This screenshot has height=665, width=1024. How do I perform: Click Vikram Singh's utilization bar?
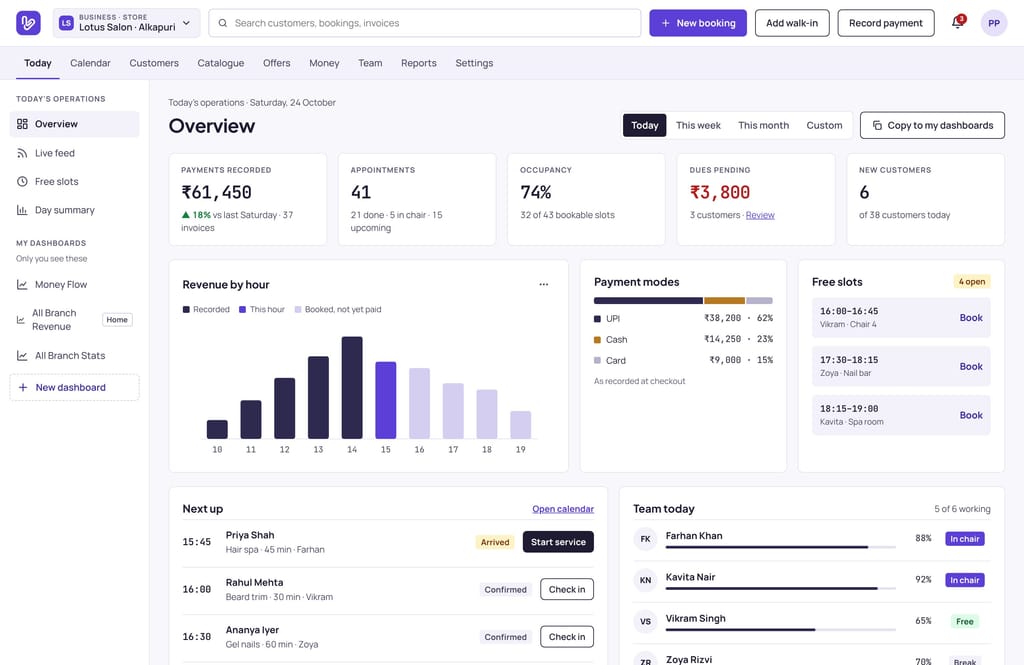780,629
